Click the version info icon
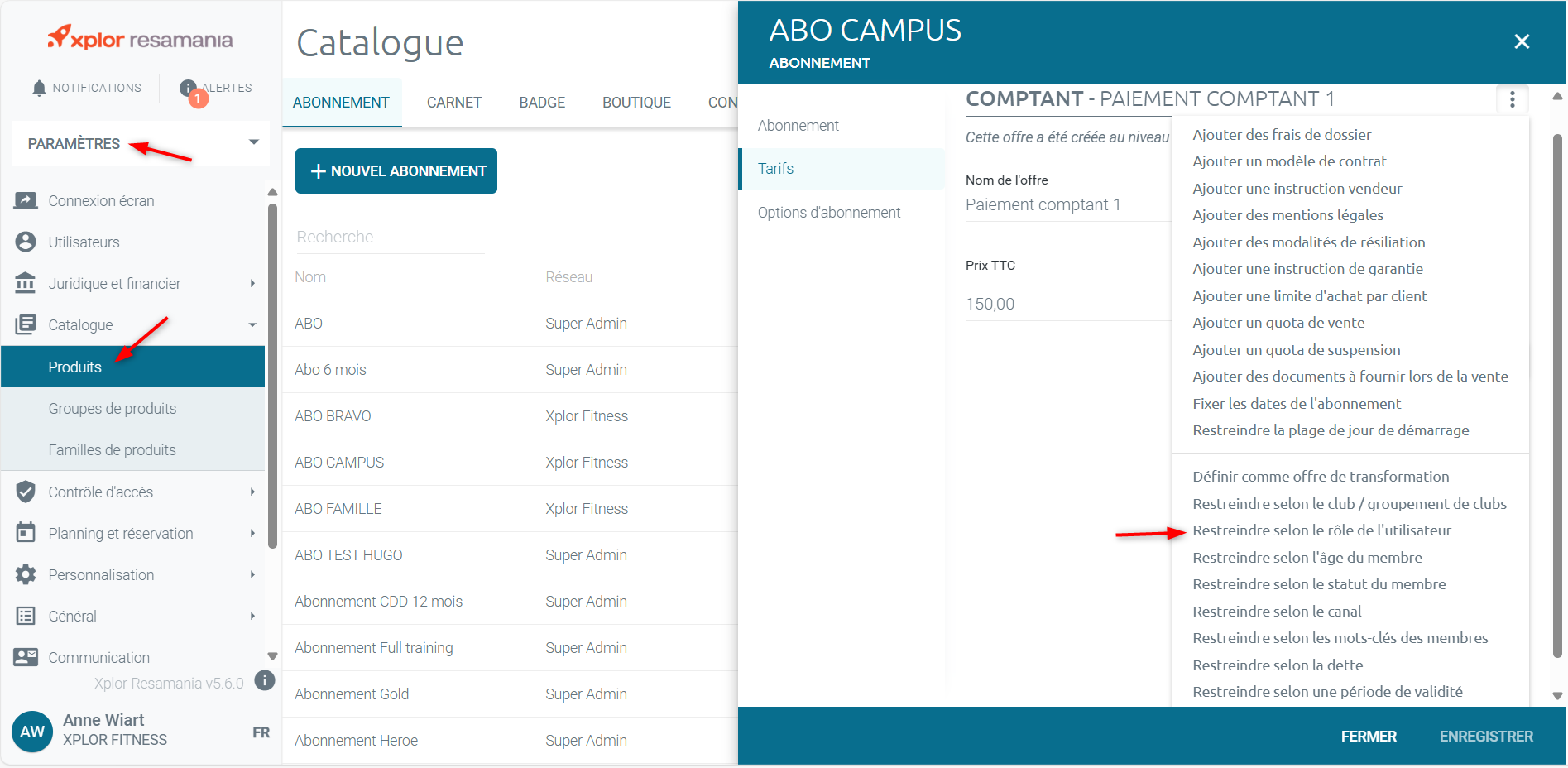Screen dimensions: 1568x768 tap(265, 680)
